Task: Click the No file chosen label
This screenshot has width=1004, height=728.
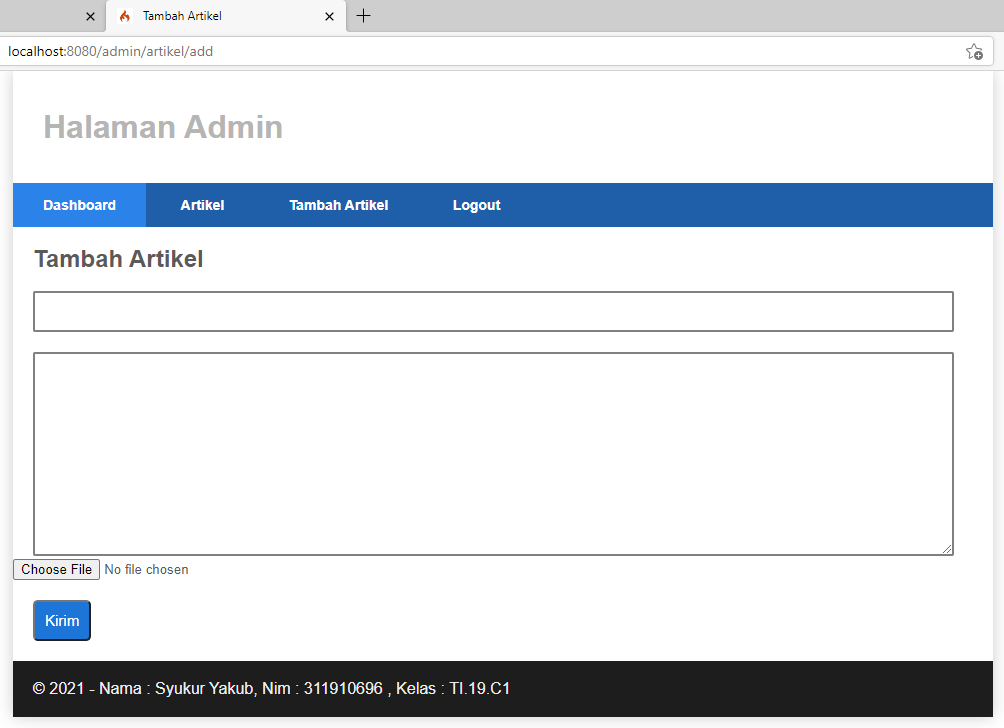Action: pyautogui.click(x=146, y=569)
